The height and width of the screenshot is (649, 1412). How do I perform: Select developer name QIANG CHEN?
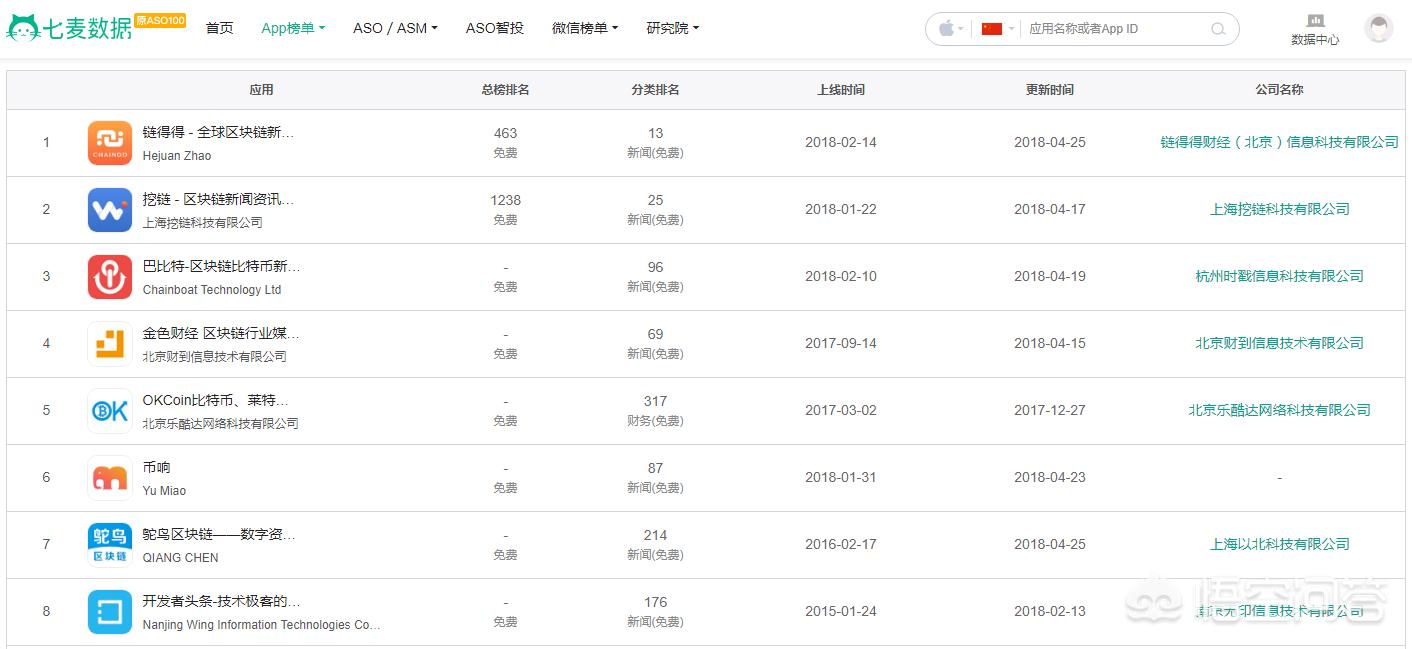pyautogui.click(x=180, y=558)
